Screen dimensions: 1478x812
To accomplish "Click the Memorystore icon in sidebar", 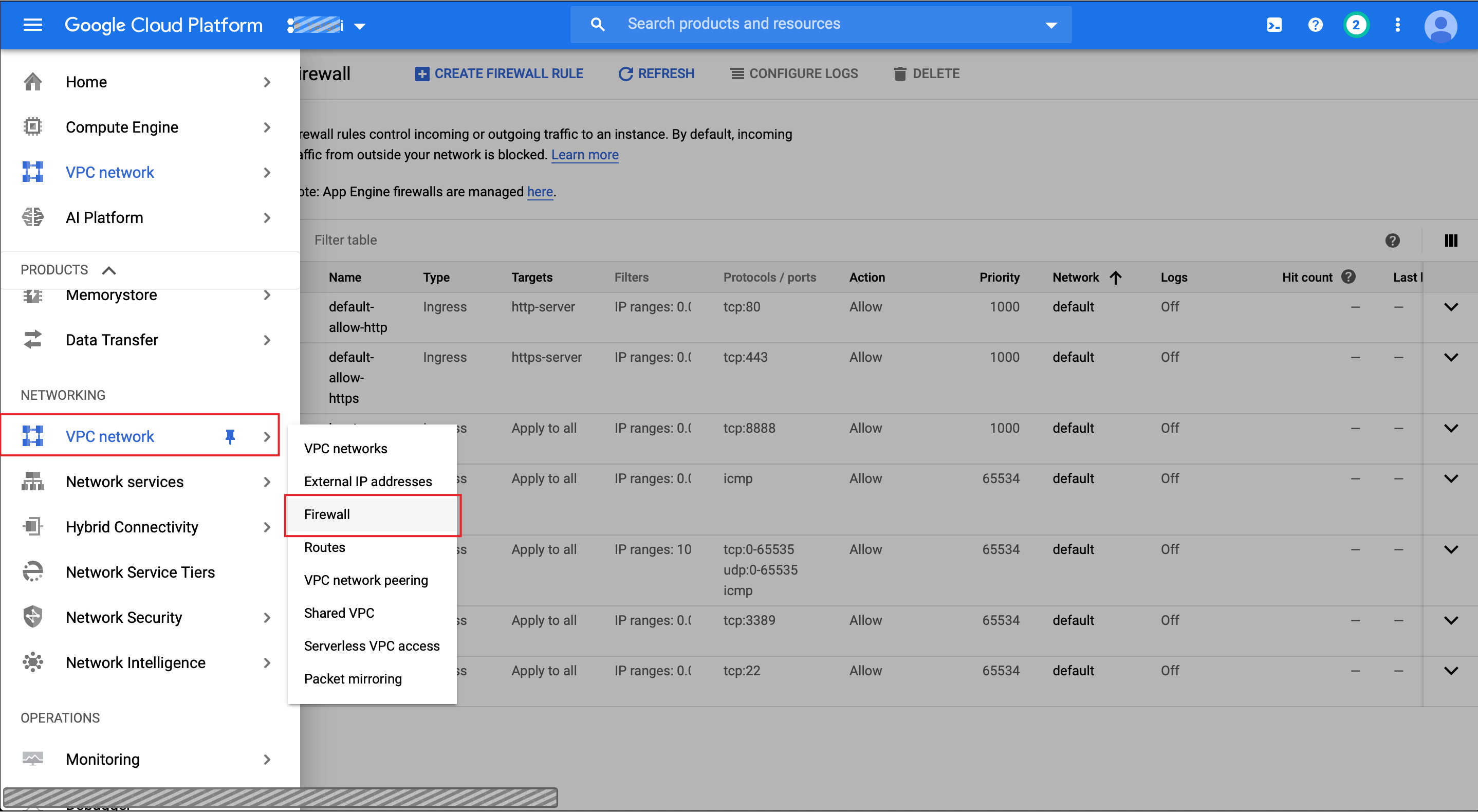I will coord(33,296).
